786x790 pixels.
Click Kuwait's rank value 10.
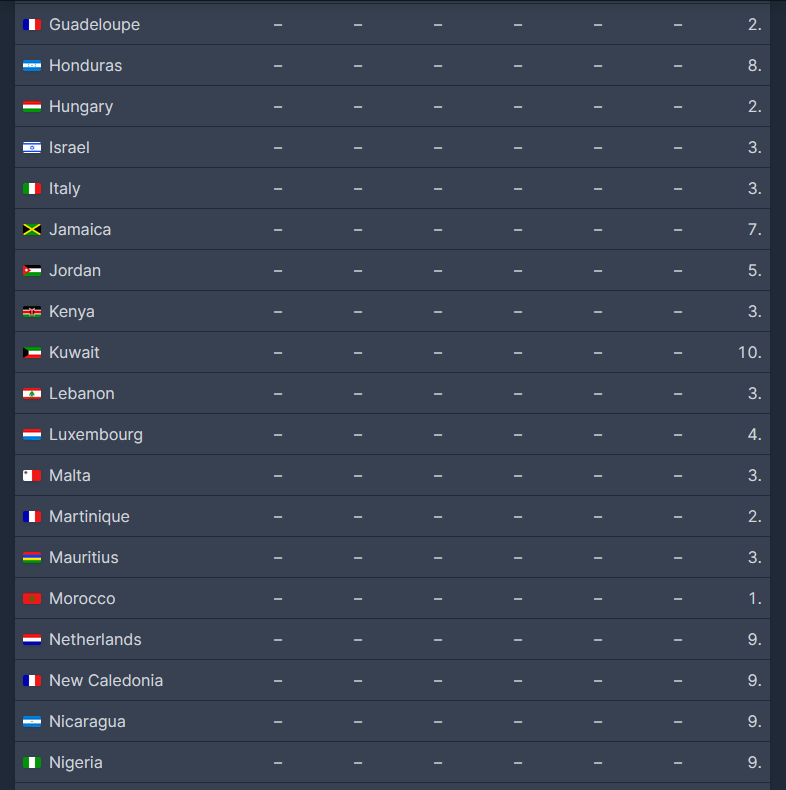point(749,353)
